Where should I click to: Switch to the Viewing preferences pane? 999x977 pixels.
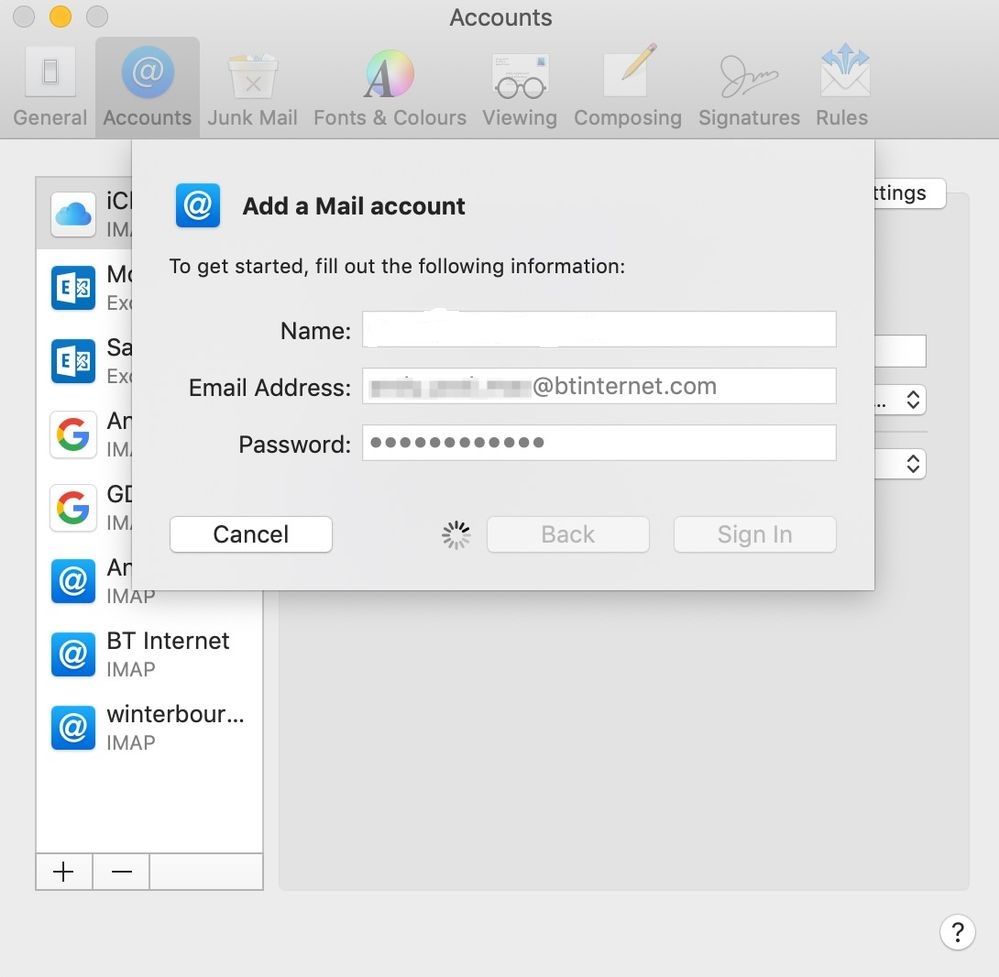[519, 88]
